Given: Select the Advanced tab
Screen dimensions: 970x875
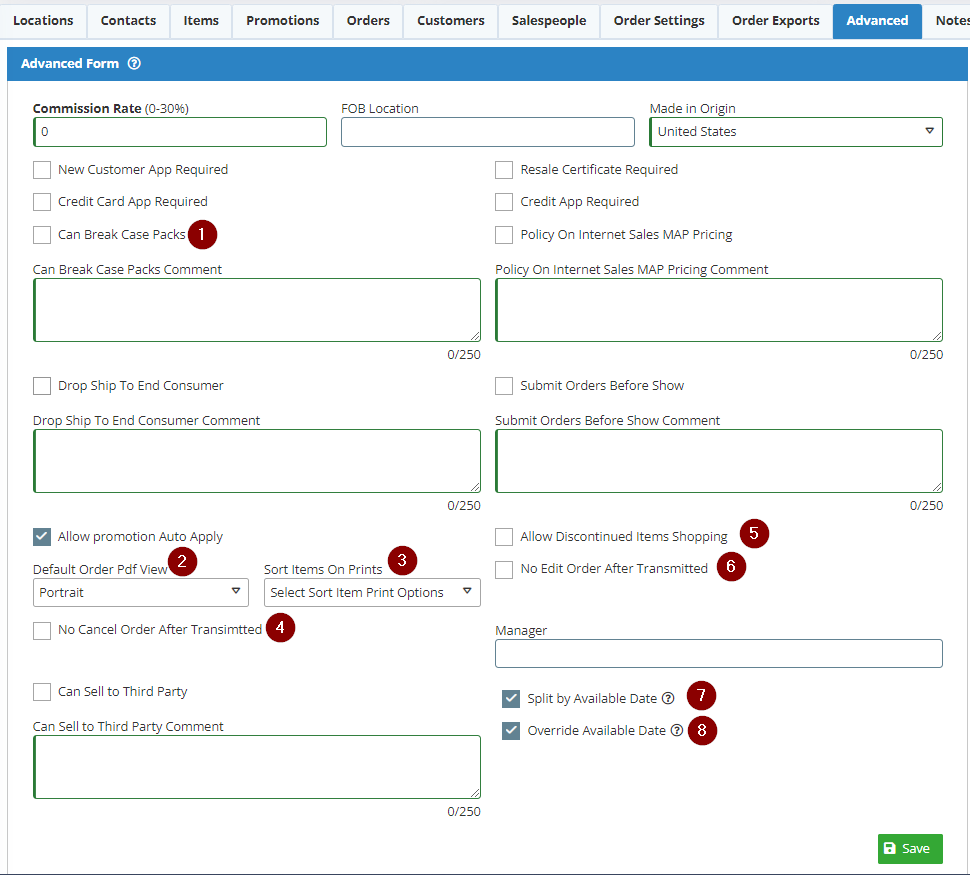Looking at the screenshot, I should coord(877,20).
